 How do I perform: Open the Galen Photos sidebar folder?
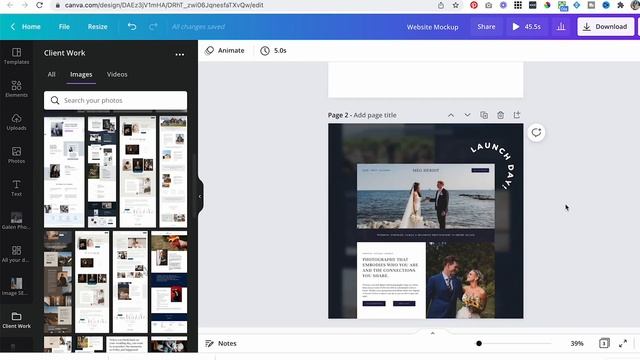tap(16, 221)
